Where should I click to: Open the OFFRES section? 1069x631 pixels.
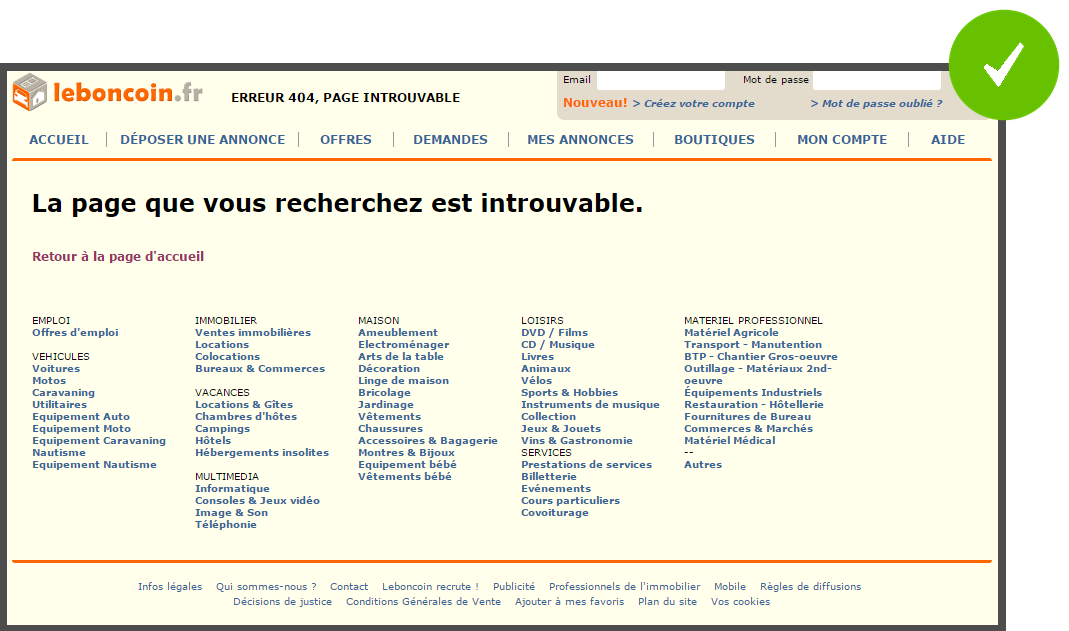(345, 140)
